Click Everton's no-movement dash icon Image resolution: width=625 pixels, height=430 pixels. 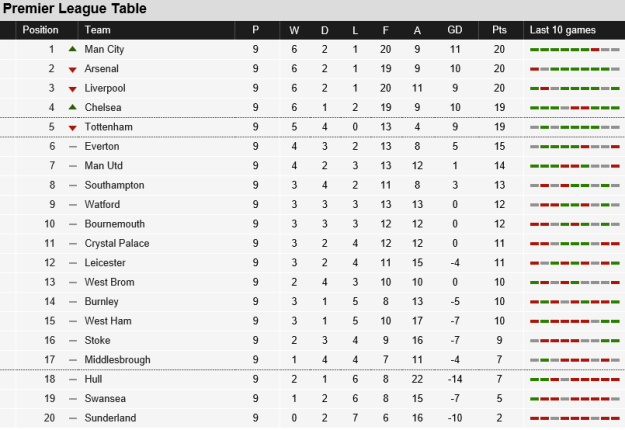pyautogui.click(x=72, y=146)
